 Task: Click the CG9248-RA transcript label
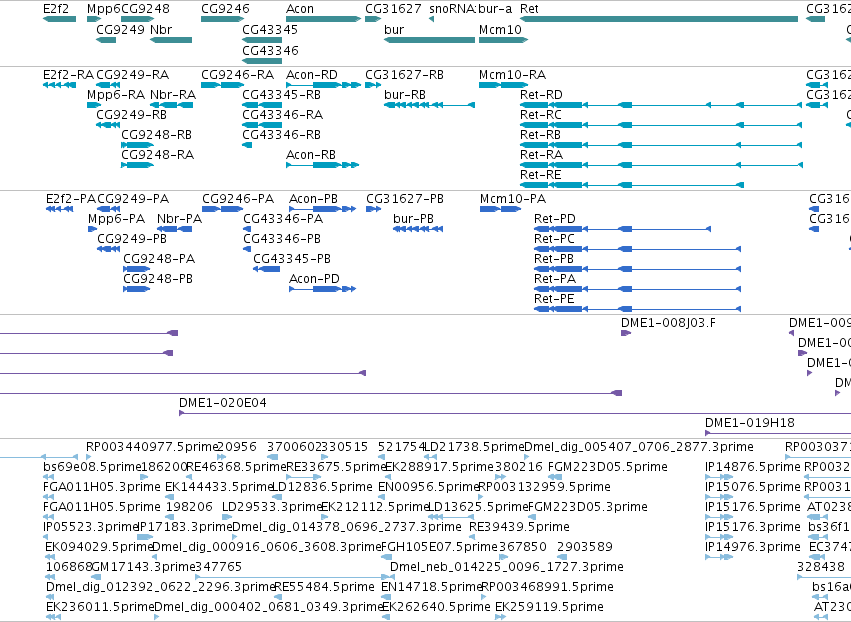[x=157, y=155]
